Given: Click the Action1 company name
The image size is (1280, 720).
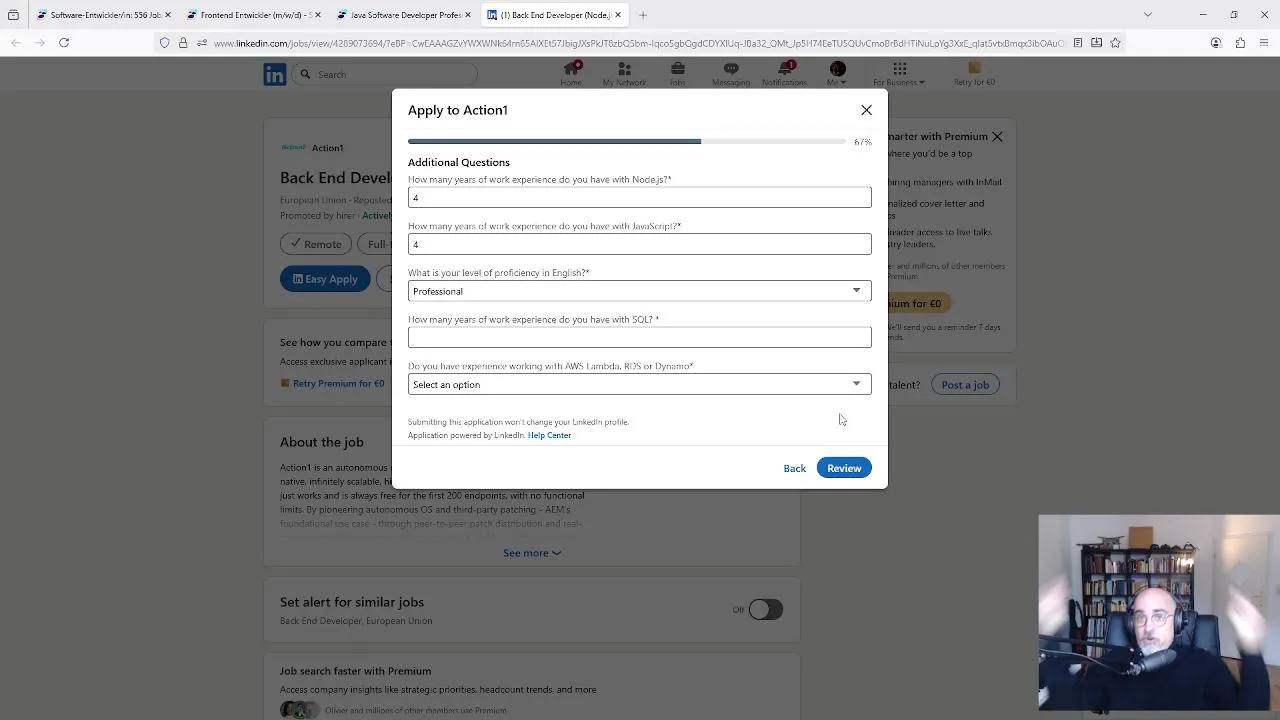Looking at the screenshot, I should click(327, 148).
